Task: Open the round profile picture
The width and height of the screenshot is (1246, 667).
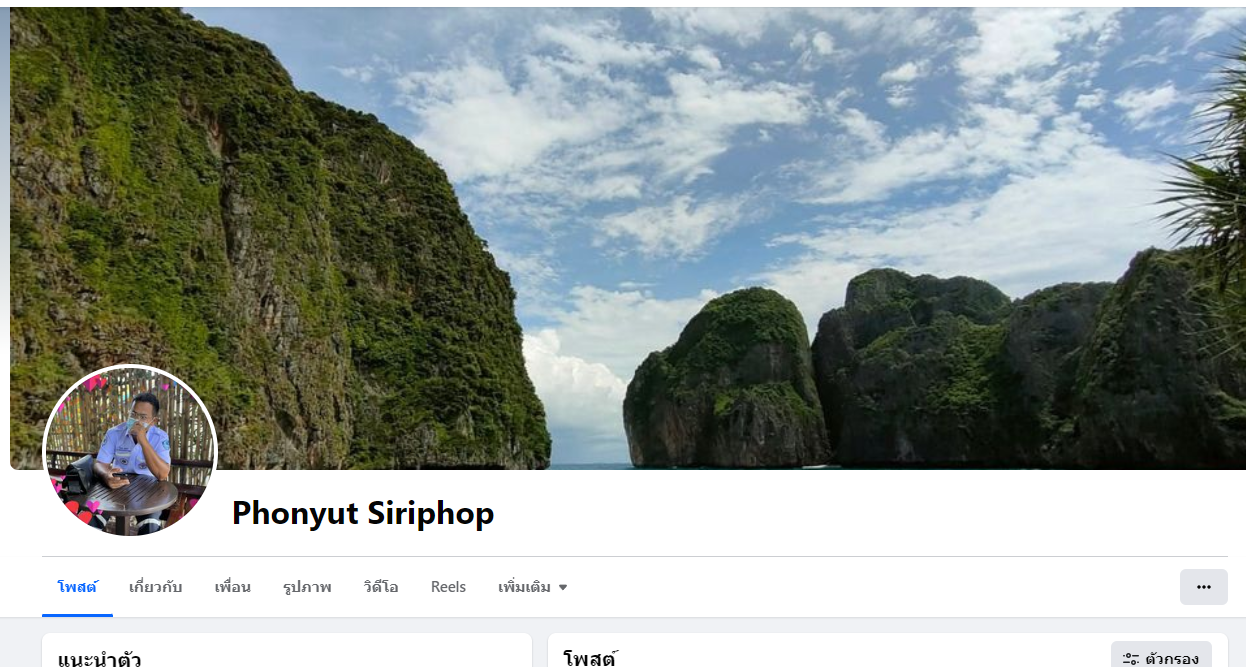Action: click(x=130, y=451)
